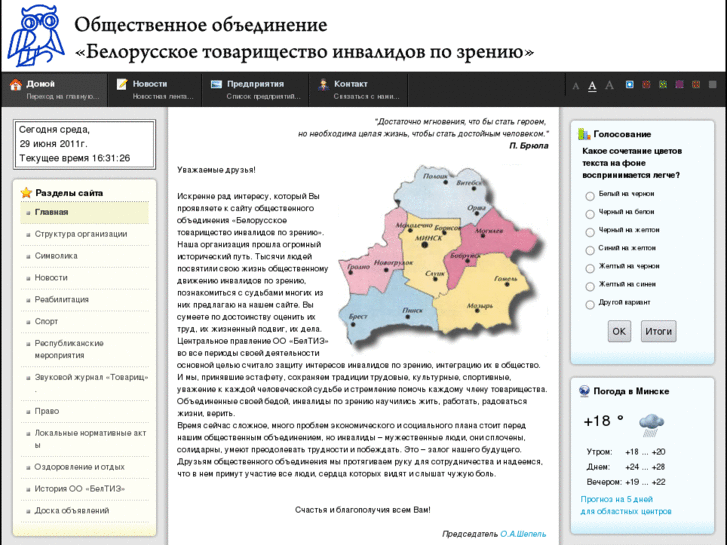Image resolution: width=727 pixels, height=545 pixels.
Task: Click the person icon beside Контакт
Action: tap(323, 85)
